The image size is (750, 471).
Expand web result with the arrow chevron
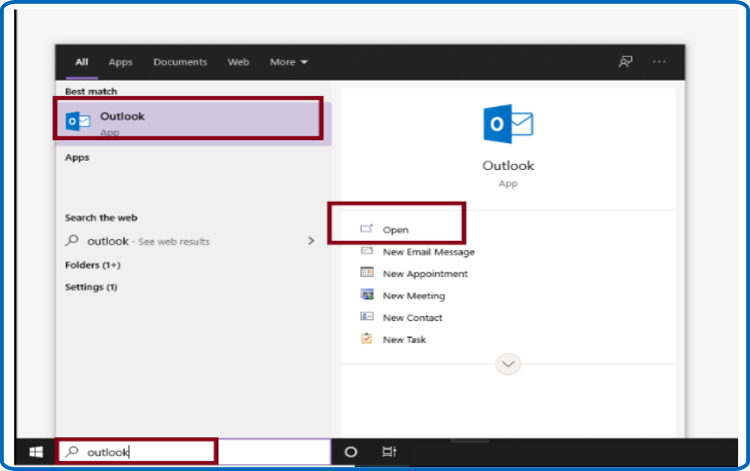(x=311, y=241)
